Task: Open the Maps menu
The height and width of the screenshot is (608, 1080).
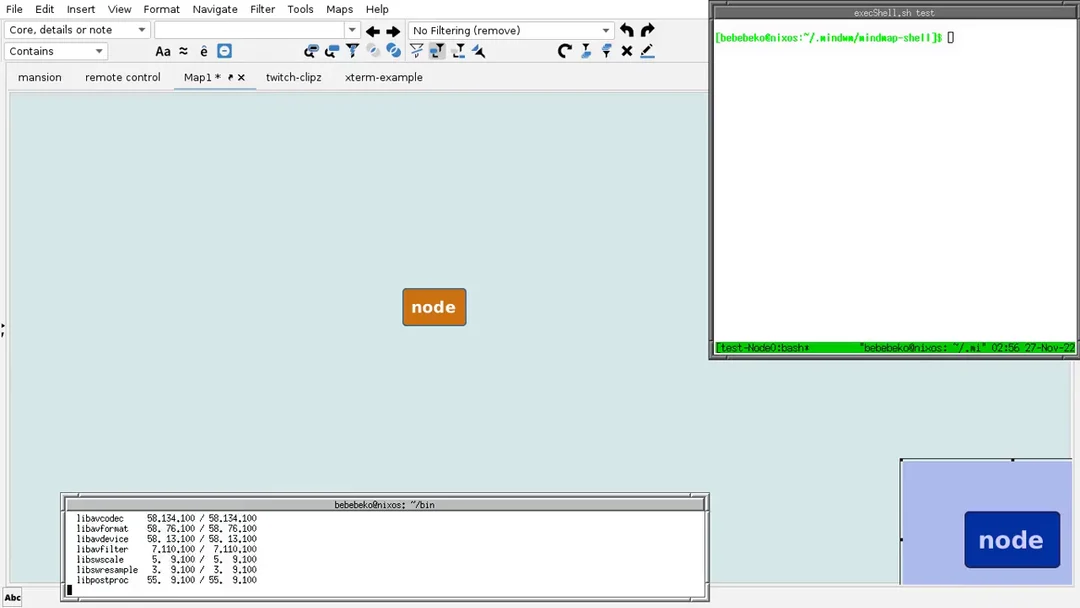Action: pos(339,9)
